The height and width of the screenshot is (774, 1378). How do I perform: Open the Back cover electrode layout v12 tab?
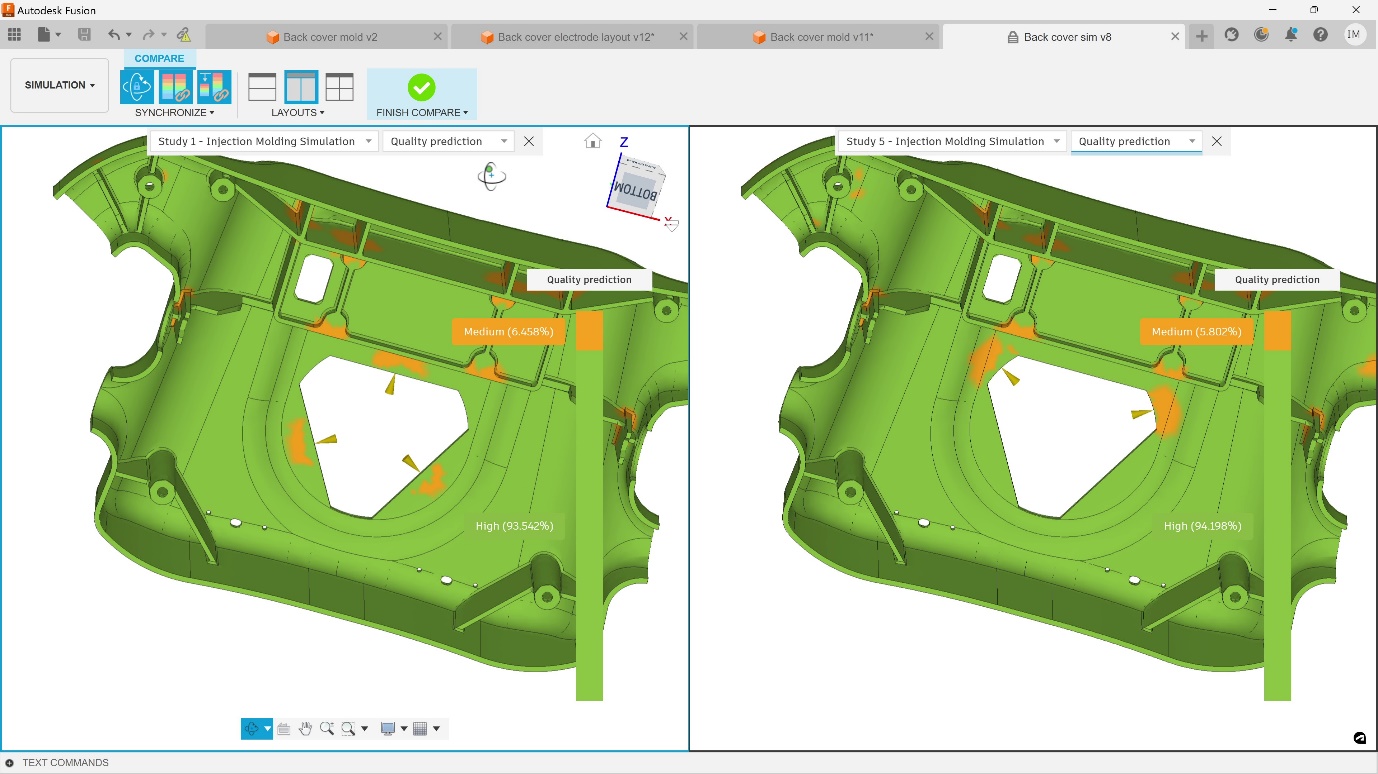575,36
